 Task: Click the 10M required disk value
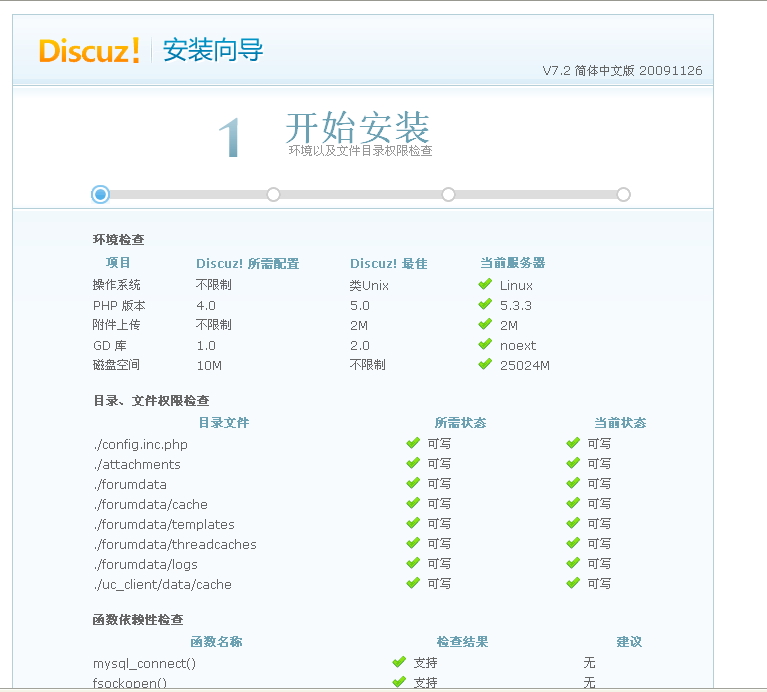209,365
